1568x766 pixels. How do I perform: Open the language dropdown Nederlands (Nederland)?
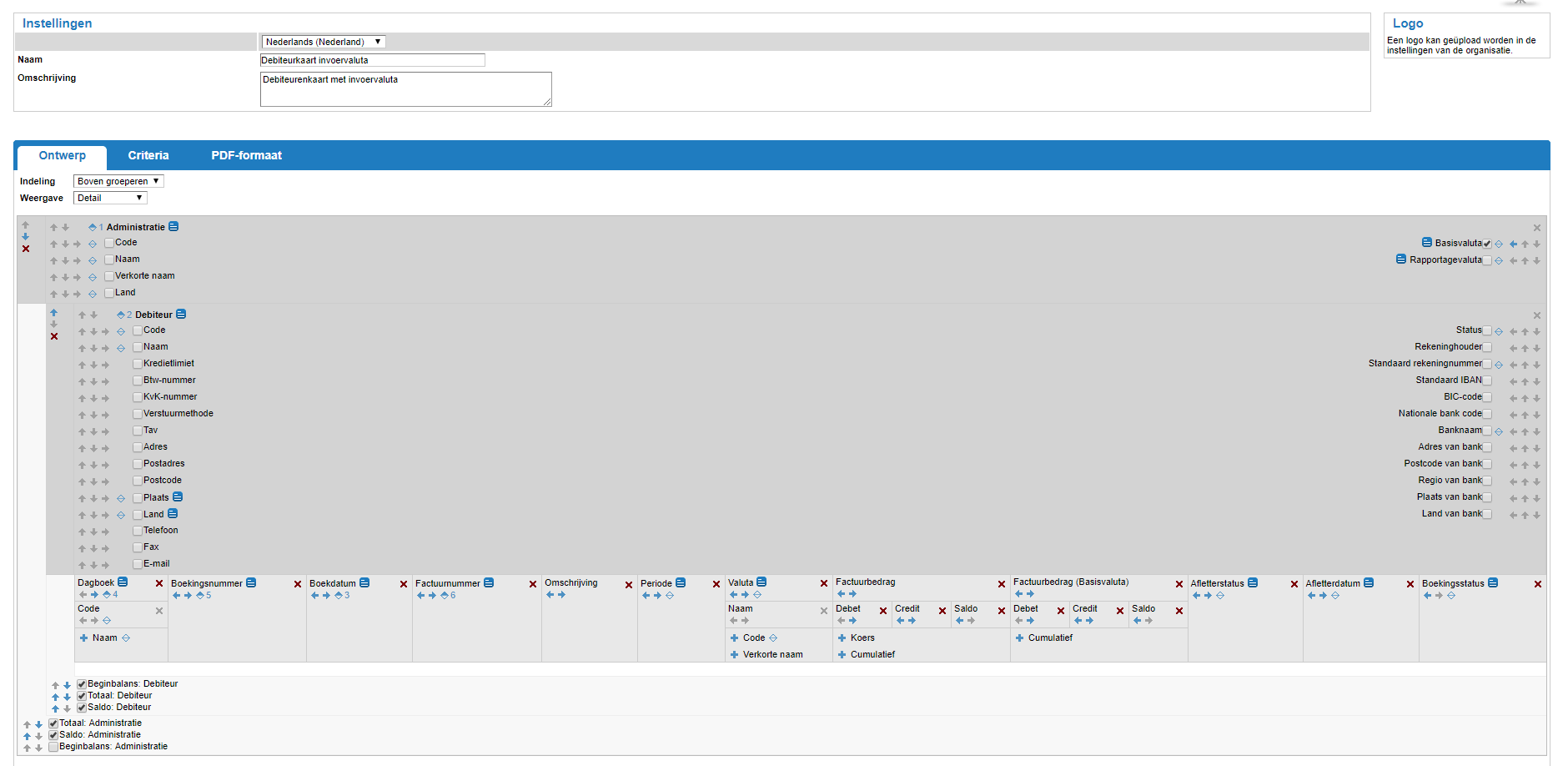[x=324, y=42]
